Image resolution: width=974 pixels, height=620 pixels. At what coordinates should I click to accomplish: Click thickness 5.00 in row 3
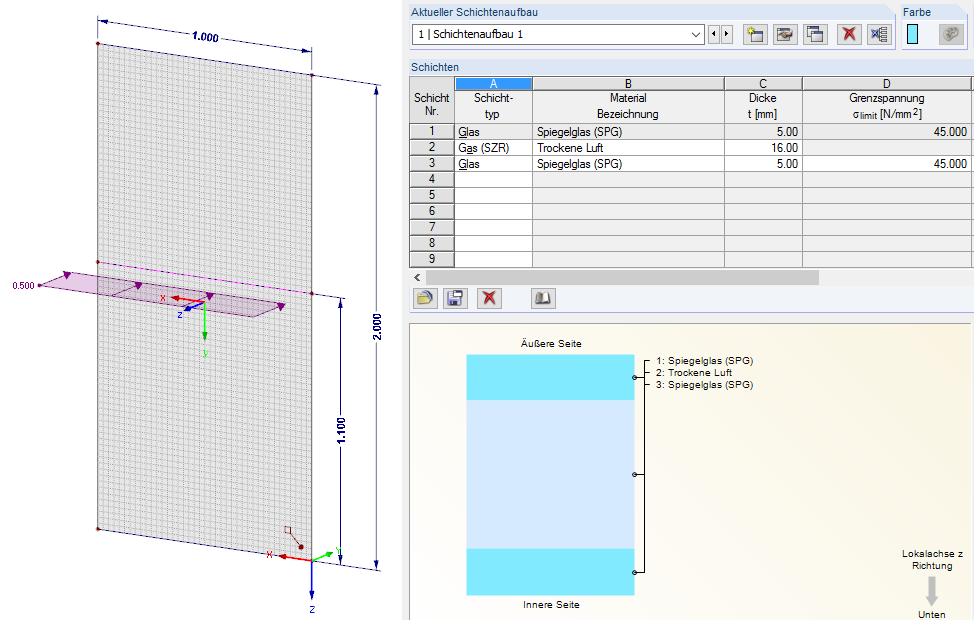(x=763, y=164)
